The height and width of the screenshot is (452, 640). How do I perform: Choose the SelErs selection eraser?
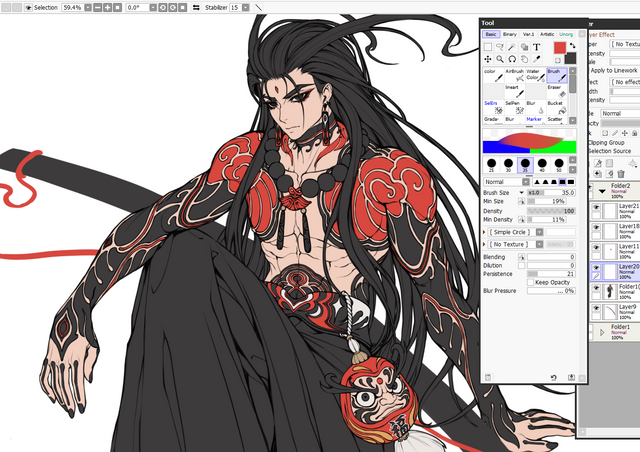[493, 107]
